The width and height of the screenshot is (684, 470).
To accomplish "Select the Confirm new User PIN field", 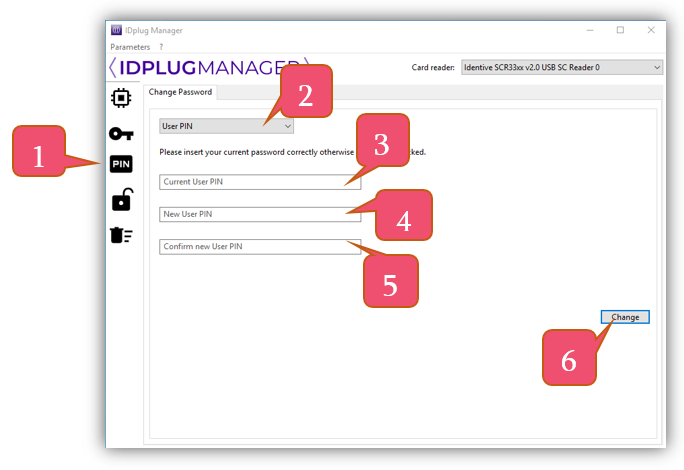I will coord(259,247).
